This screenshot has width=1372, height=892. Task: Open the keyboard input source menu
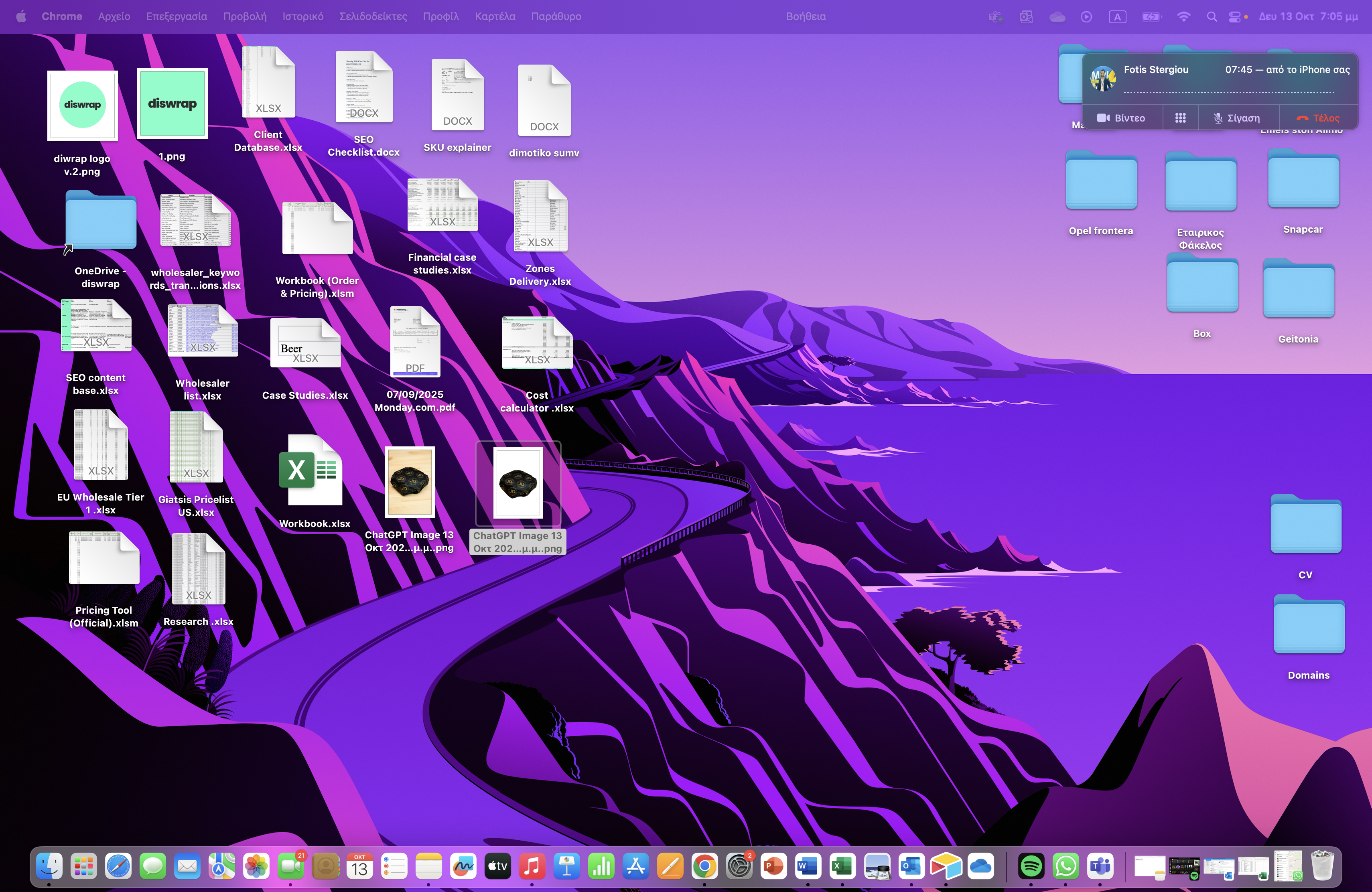click(1117, 17)
